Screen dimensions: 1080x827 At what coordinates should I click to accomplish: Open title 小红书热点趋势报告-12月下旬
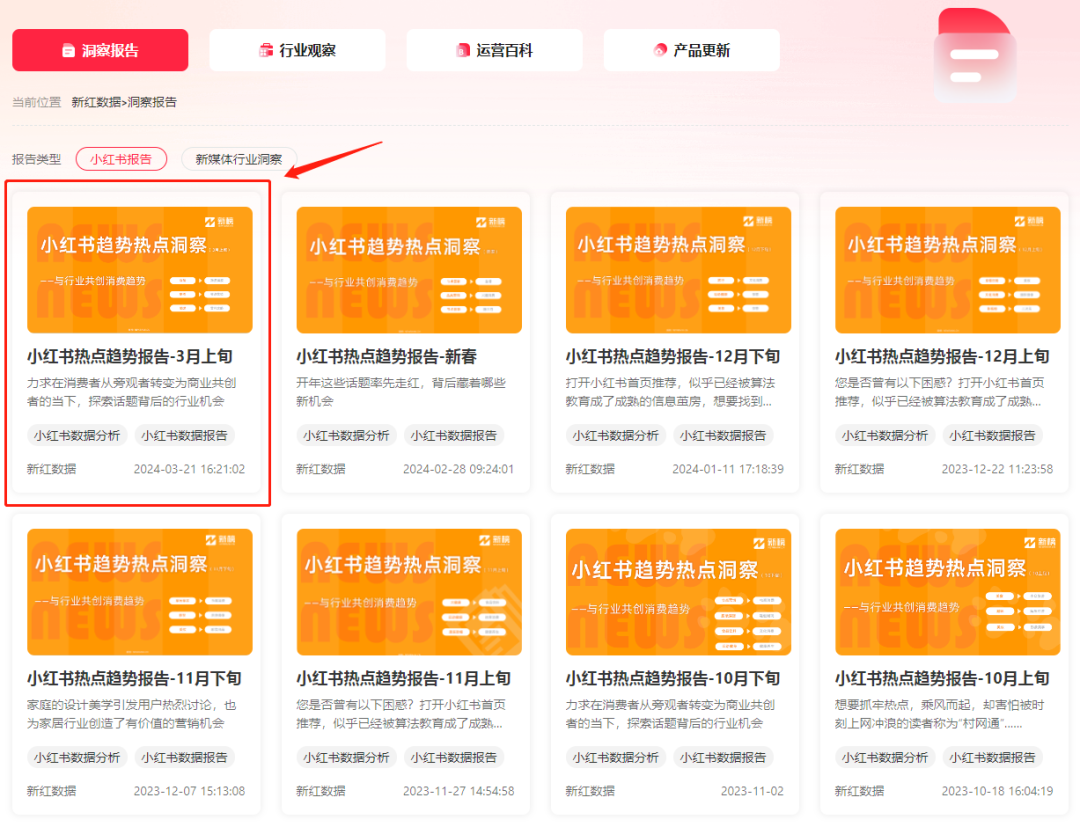pyautogui.click(x=673, y=357)
